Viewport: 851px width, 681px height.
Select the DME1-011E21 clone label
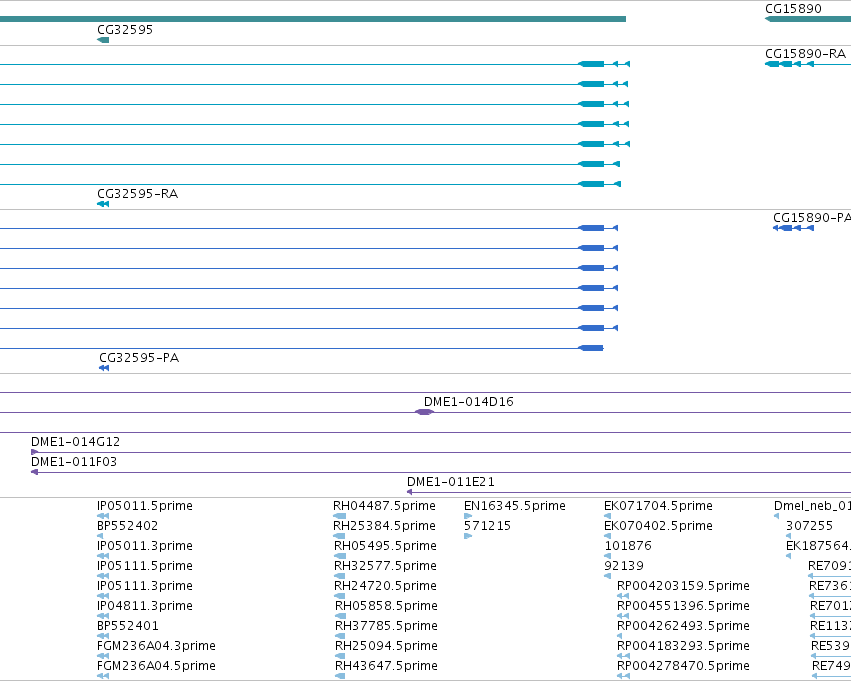450,482
